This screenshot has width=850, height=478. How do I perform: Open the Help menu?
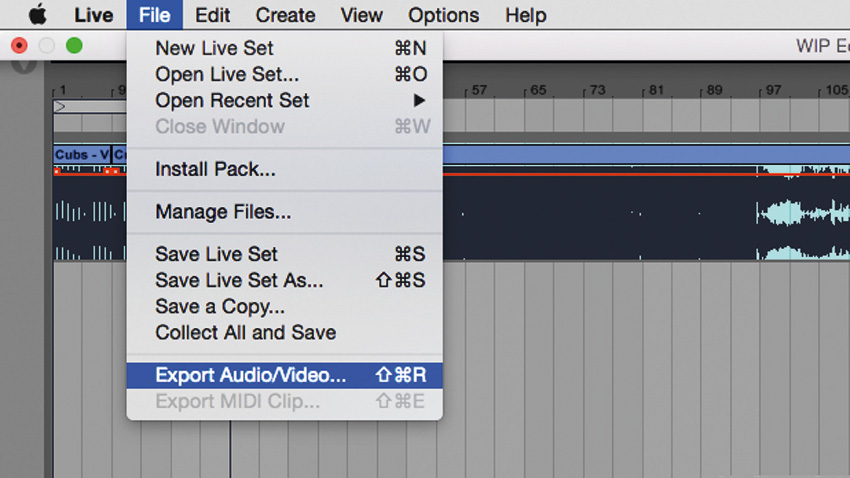tap(525, 15)
